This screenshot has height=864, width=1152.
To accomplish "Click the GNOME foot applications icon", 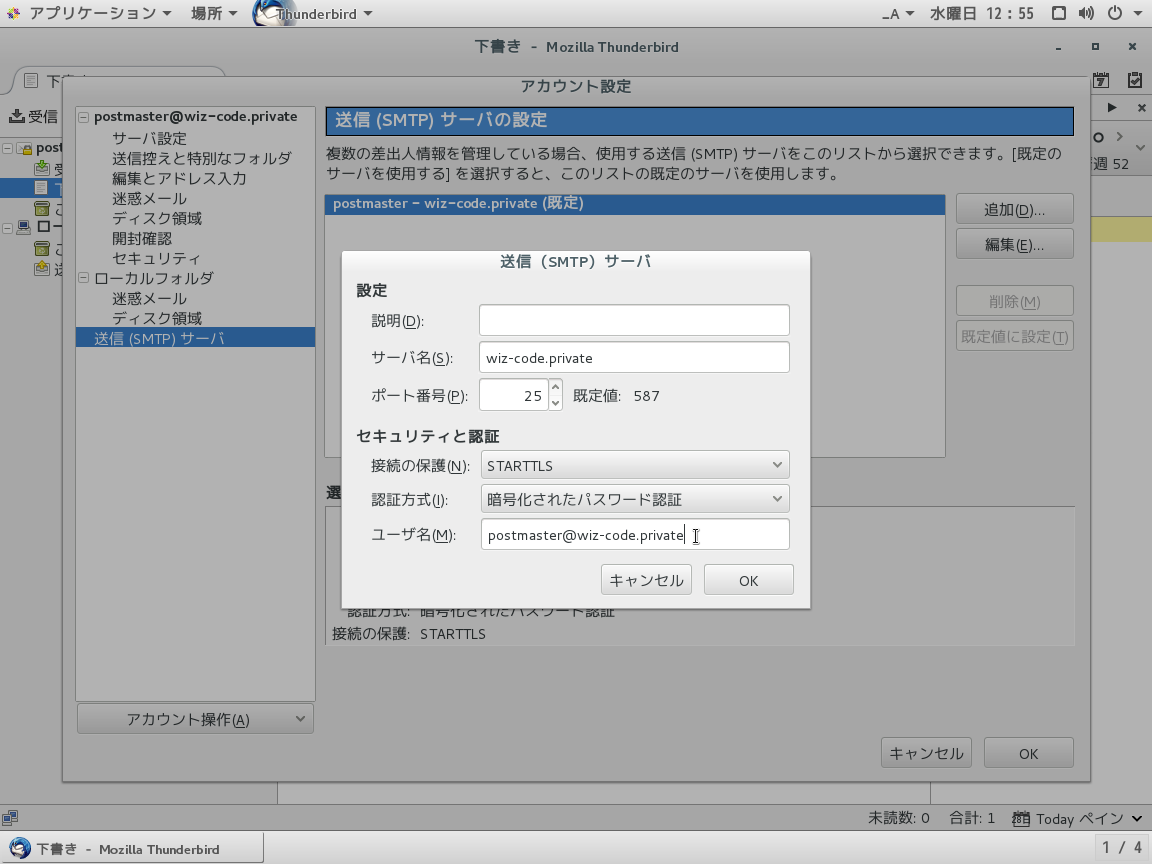I will (13, 13).
